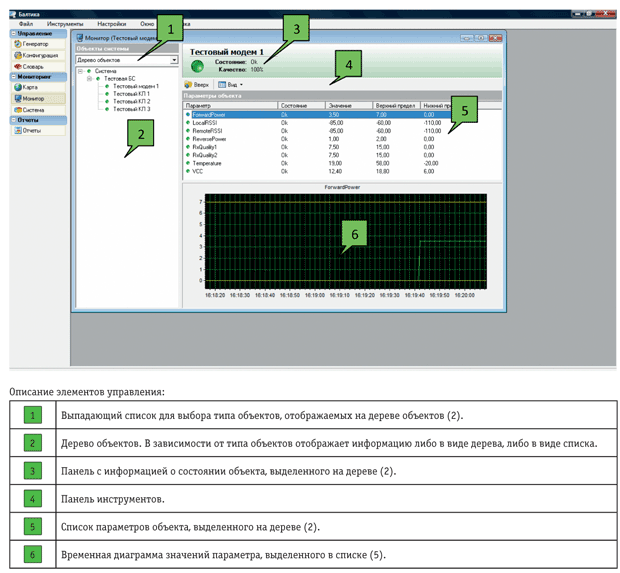Minimize the Монитор child window

(x=467, y=38)
